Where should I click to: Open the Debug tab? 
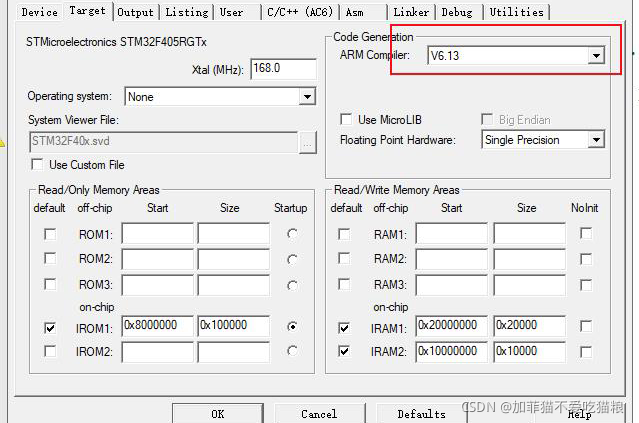[458, 12]
